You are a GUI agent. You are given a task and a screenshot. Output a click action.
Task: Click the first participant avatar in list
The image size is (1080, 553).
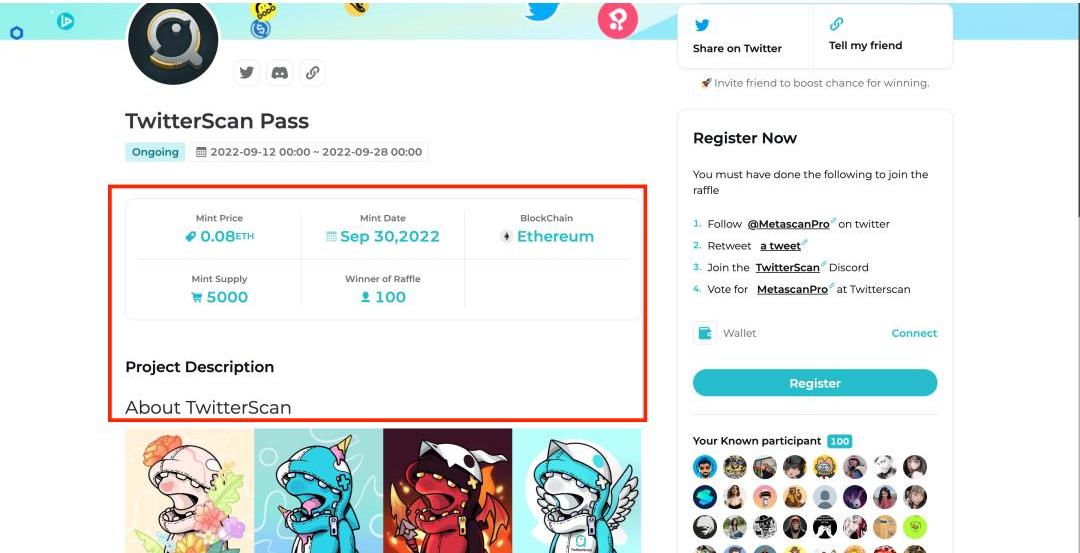click(705, 467)
